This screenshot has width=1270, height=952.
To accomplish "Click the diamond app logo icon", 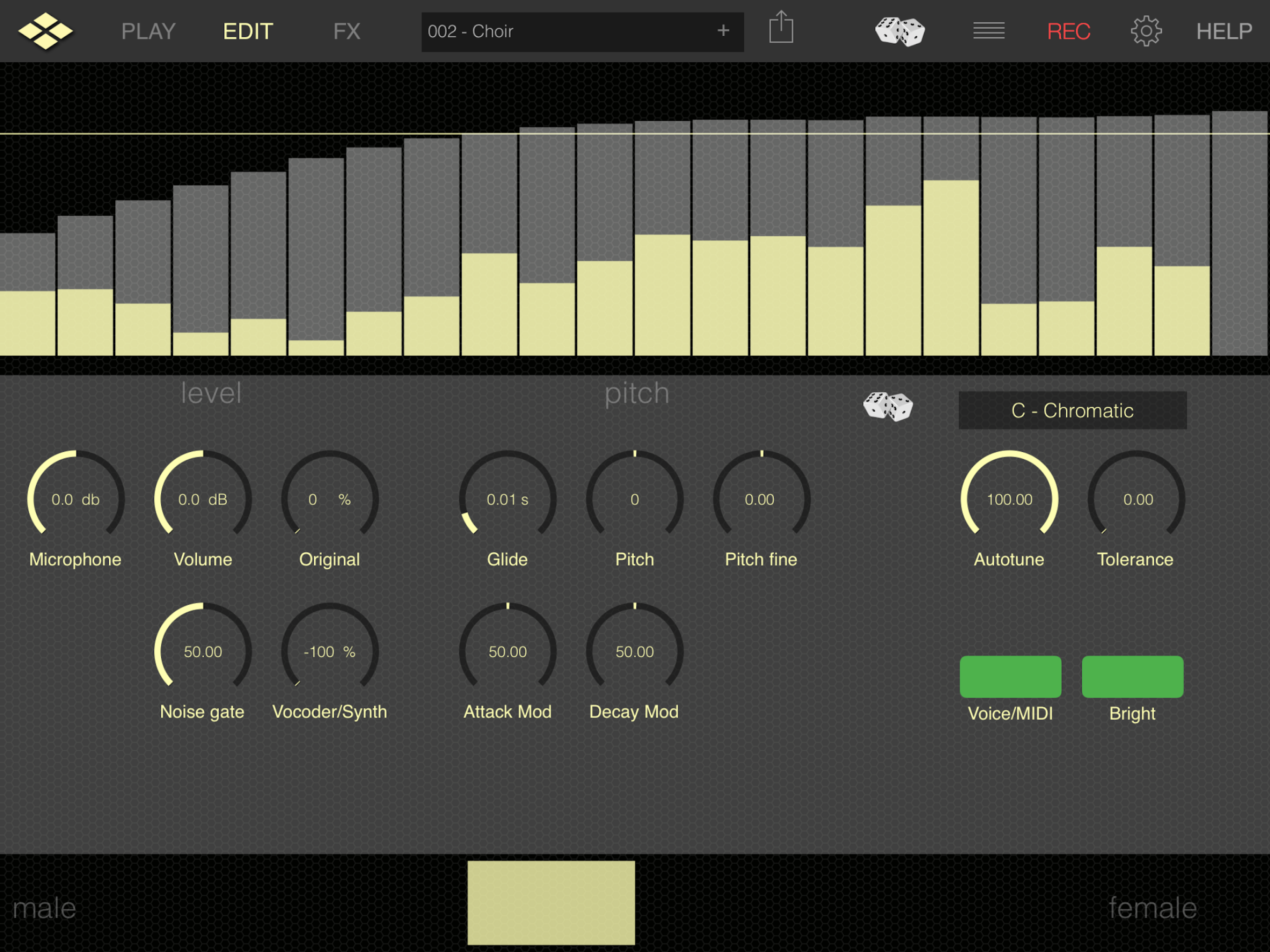I will pyautogui.click(x=46, y=31).
